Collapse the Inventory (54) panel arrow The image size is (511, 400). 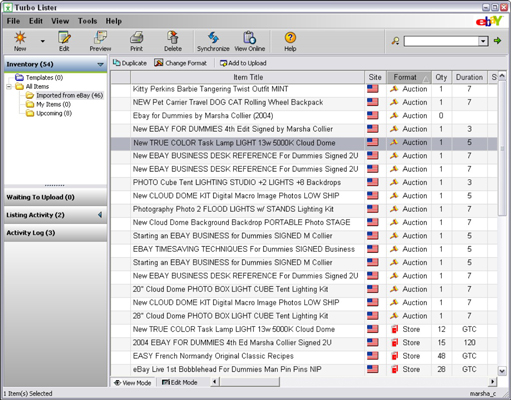tap(100, 64)
